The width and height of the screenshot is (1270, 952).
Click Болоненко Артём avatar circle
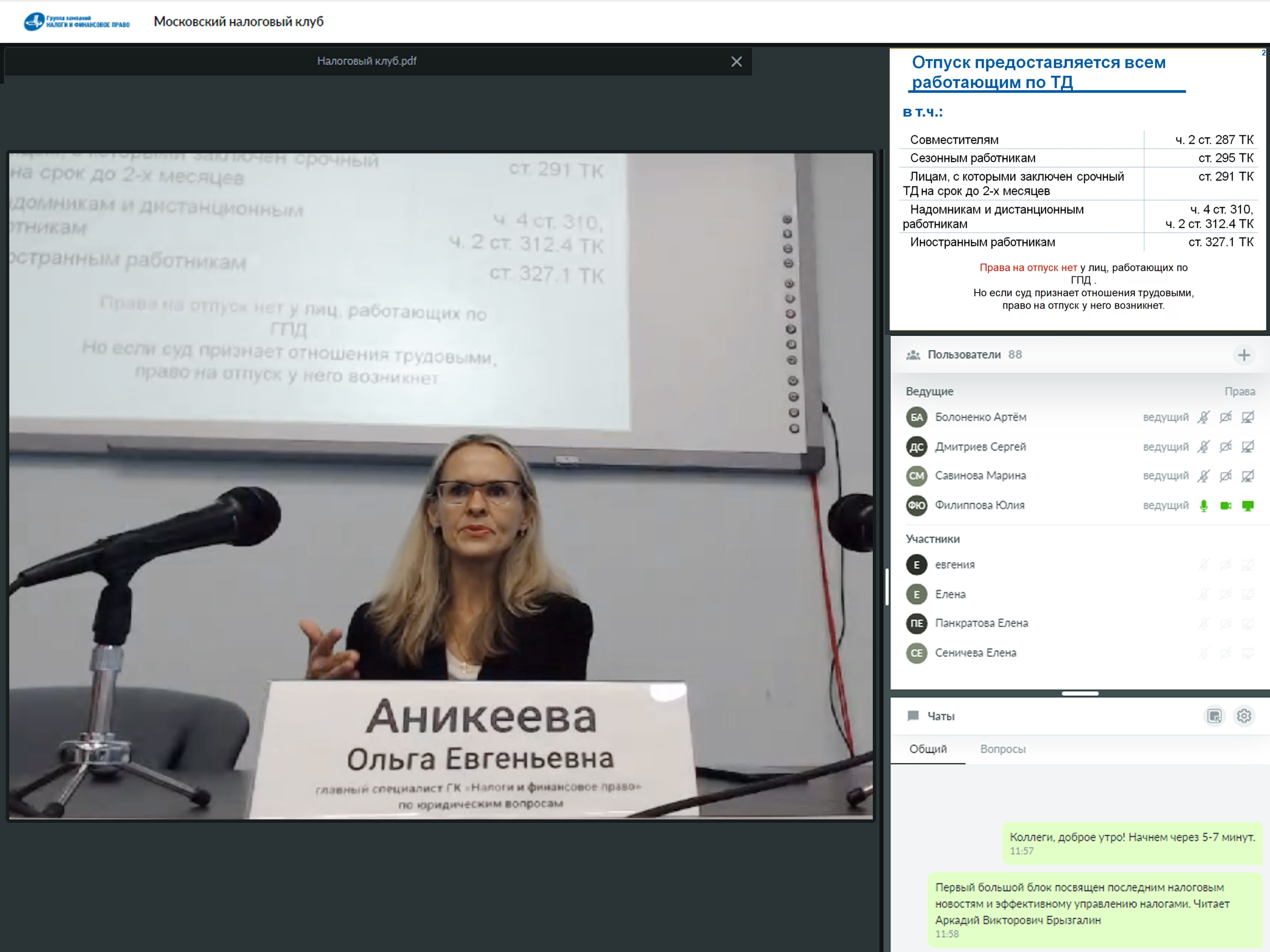pyautogui.click(x=917, y=418)
